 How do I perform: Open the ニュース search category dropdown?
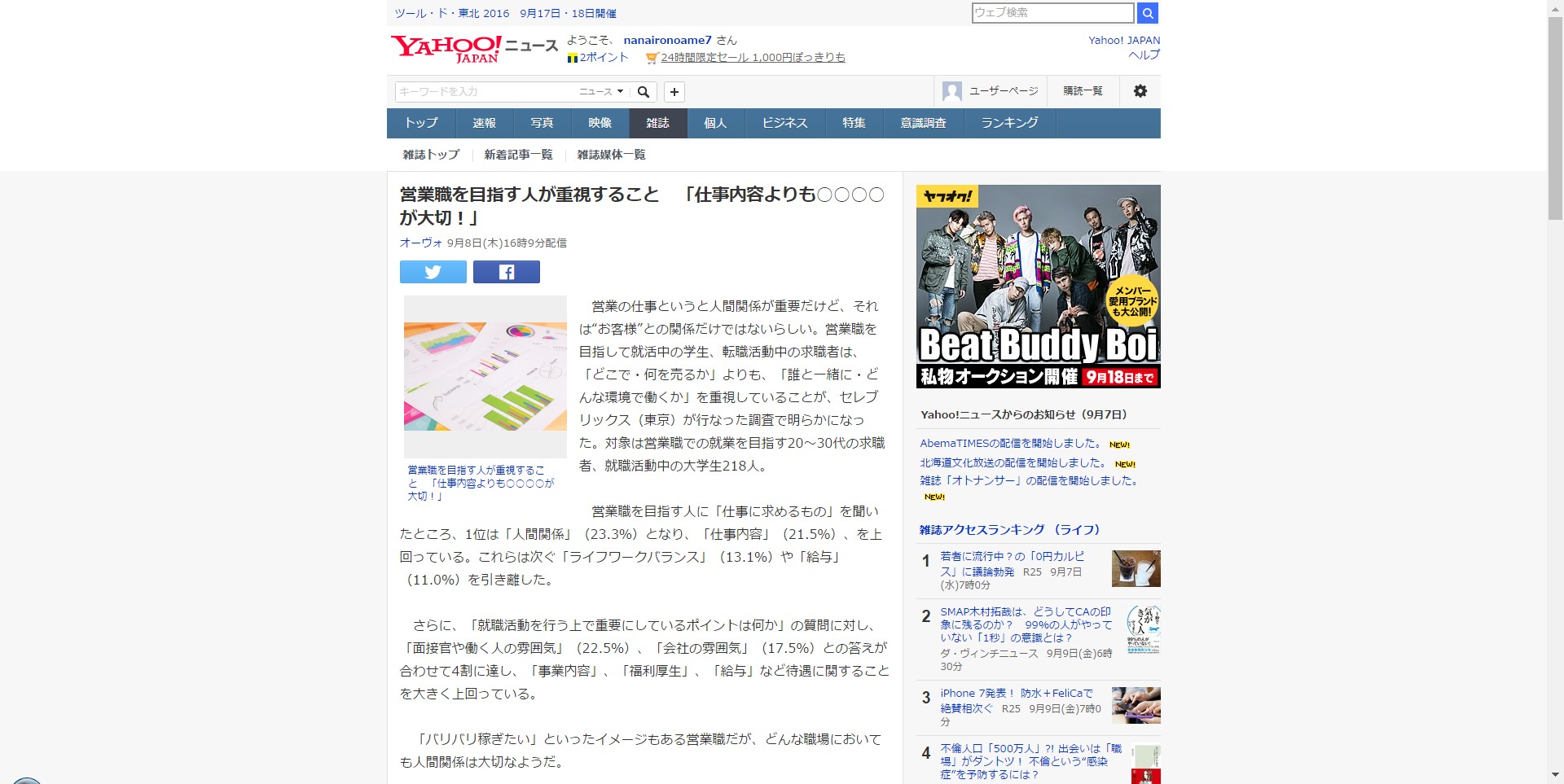pyautogui.click(x=601, y=92)
